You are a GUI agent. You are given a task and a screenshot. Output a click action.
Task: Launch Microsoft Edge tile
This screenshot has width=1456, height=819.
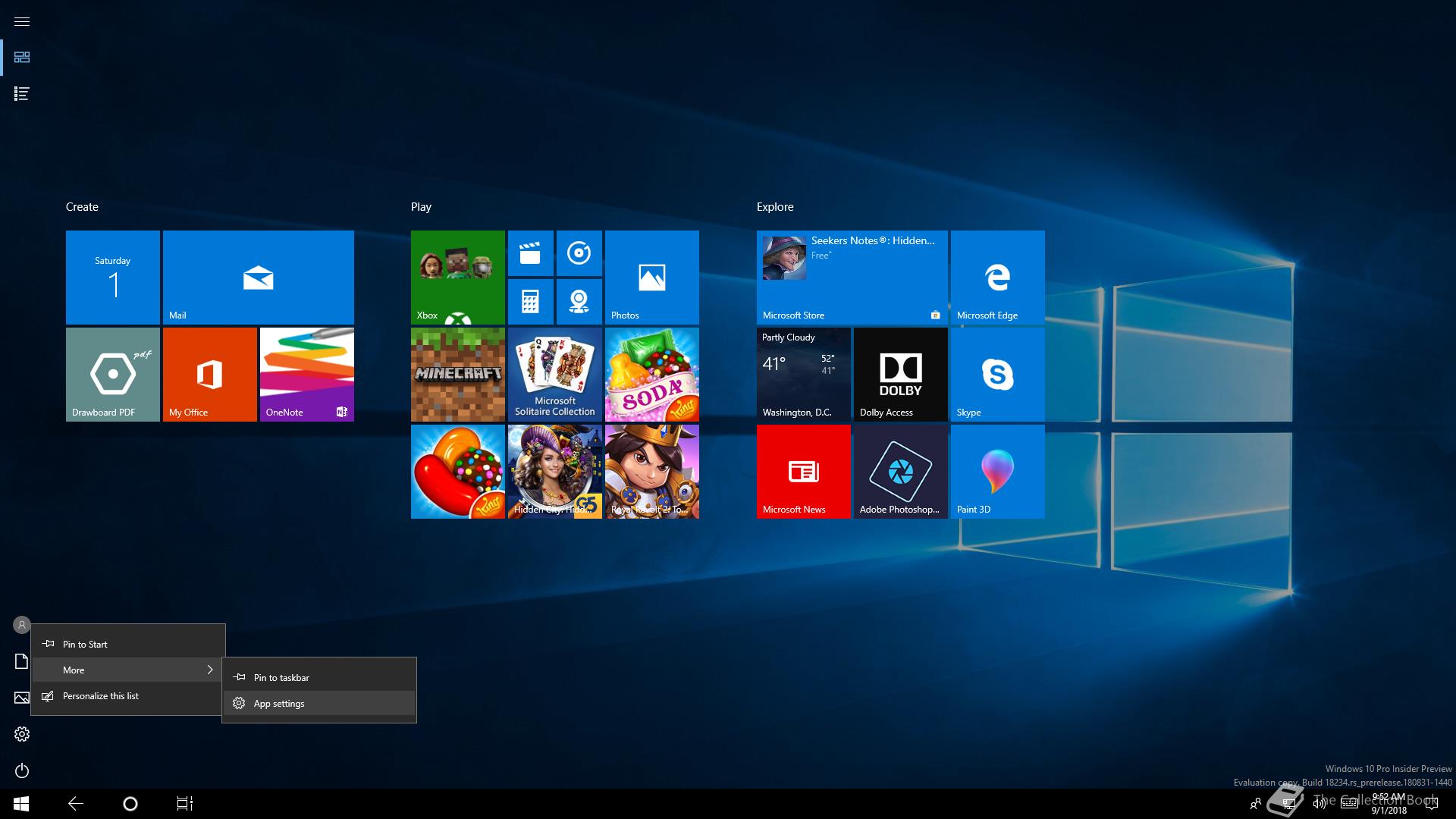pos(998,278)
